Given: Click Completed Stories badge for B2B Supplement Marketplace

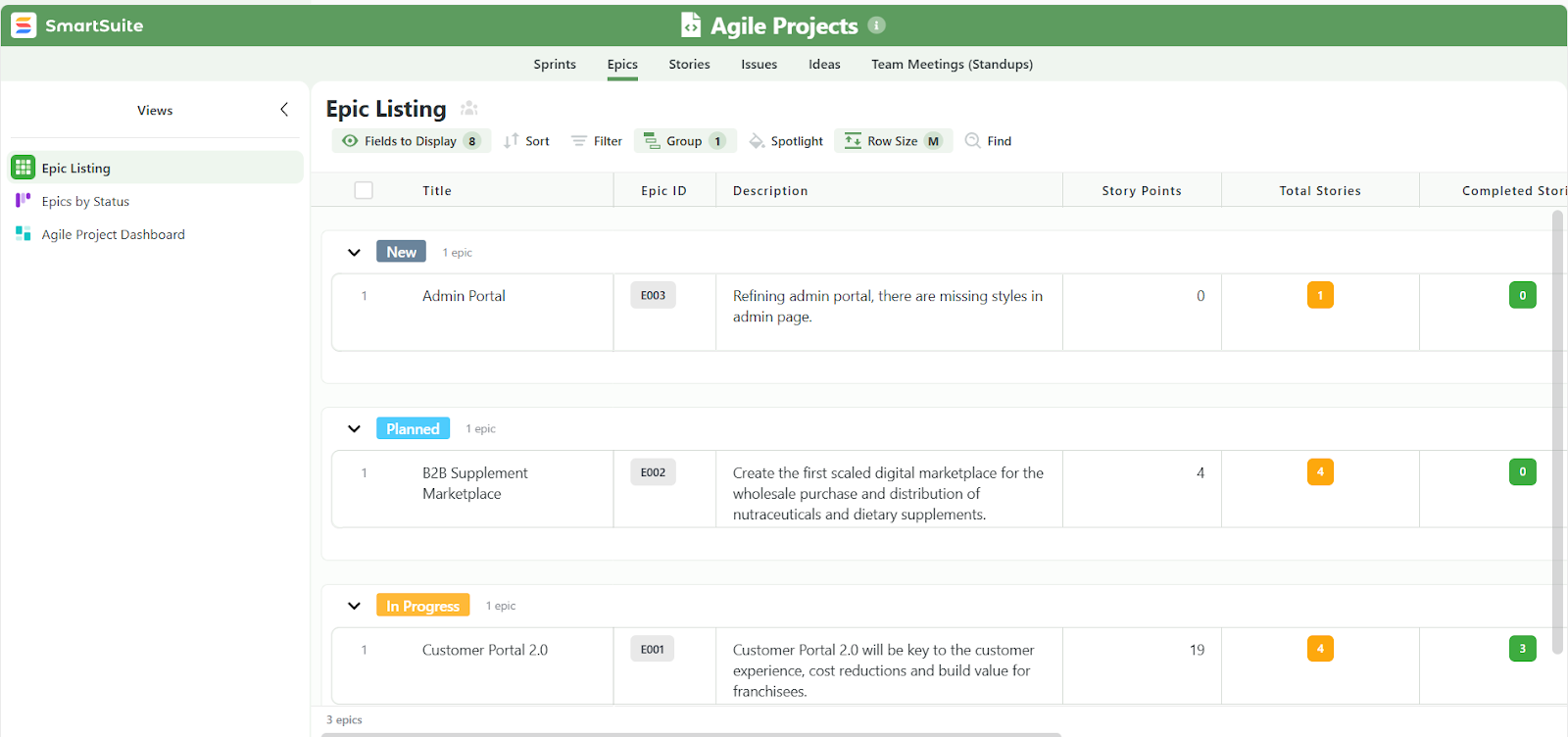Looking at the screenshot, I should click(1522, 471).
